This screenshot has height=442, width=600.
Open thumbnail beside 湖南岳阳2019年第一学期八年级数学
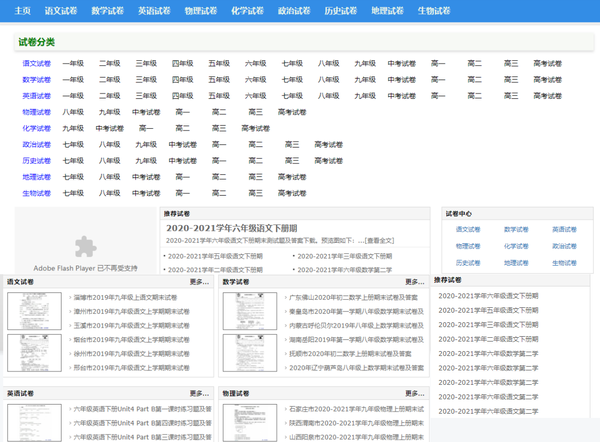pyautogui.click(x=250, y=353)
